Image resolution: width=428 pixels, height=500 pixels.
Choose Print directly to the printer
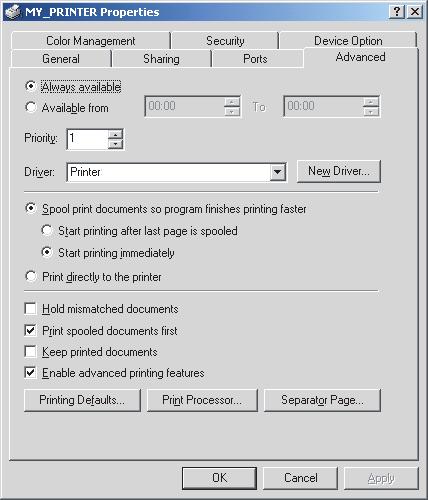coord(31,276)
